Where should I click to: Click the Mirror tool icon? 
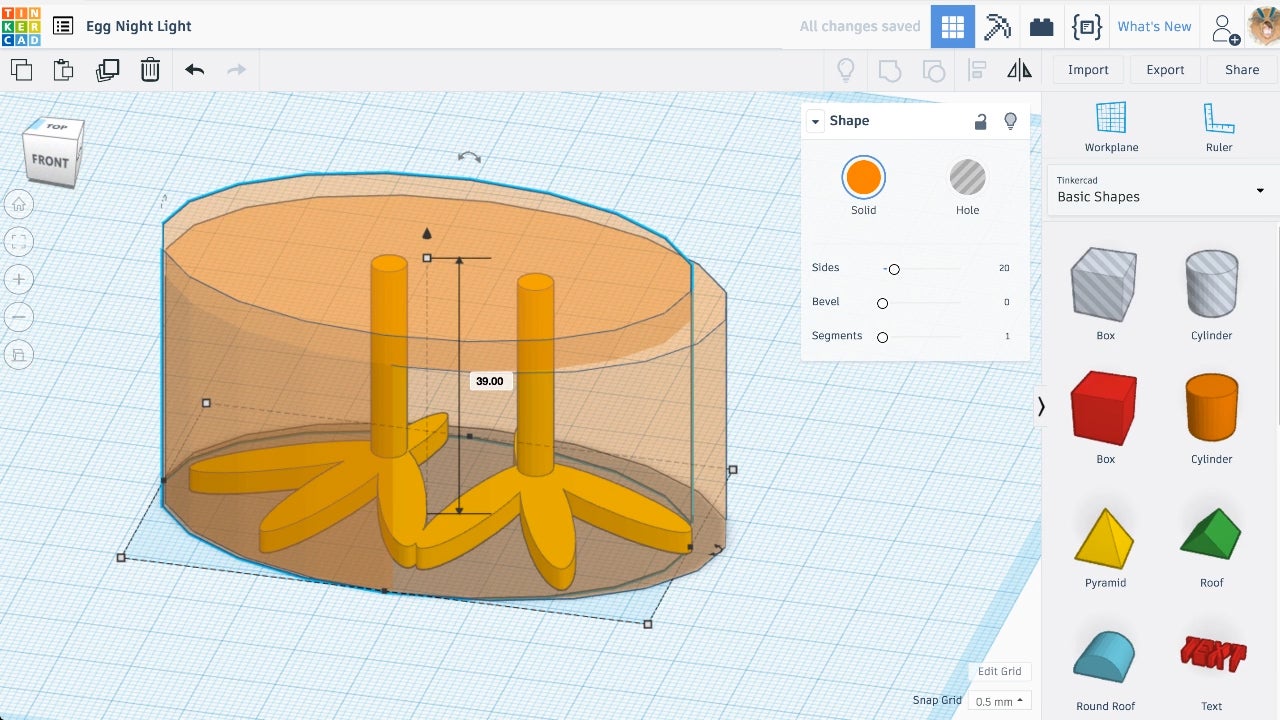1019,70
